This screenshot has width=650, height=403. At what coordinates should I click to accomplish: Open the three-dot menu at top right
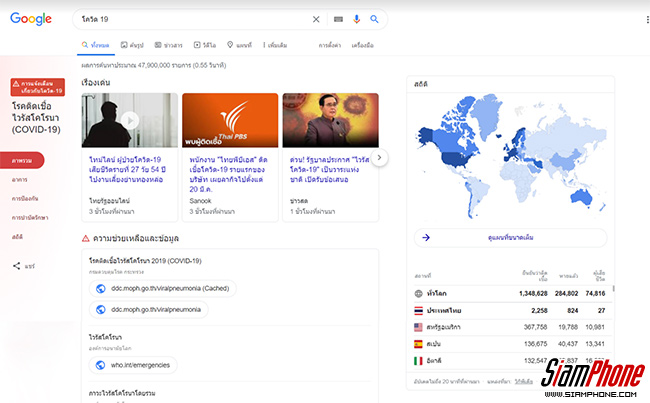pos(647,19)
